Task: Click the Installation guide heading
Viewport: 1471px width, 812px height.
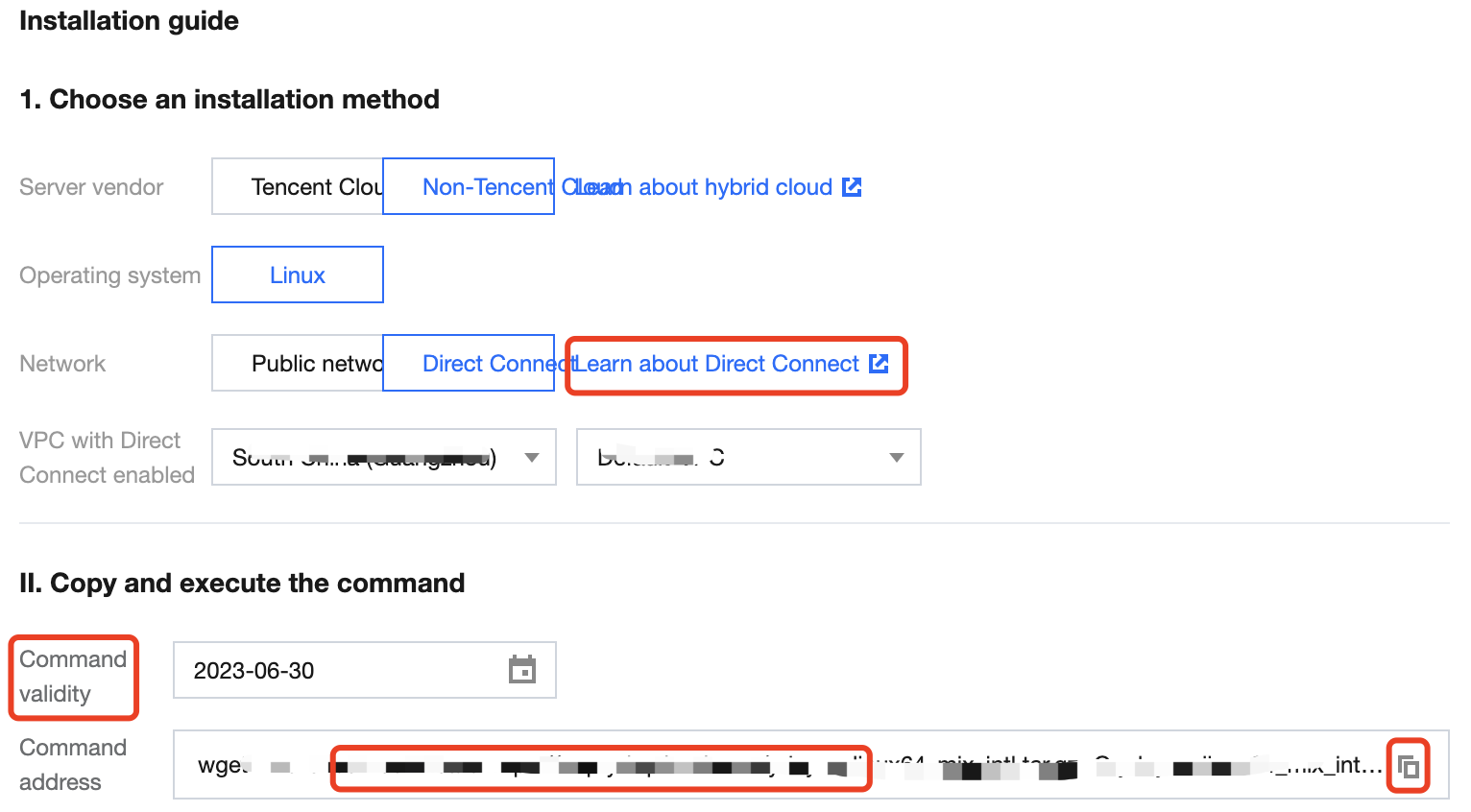Action: [129, 21]
